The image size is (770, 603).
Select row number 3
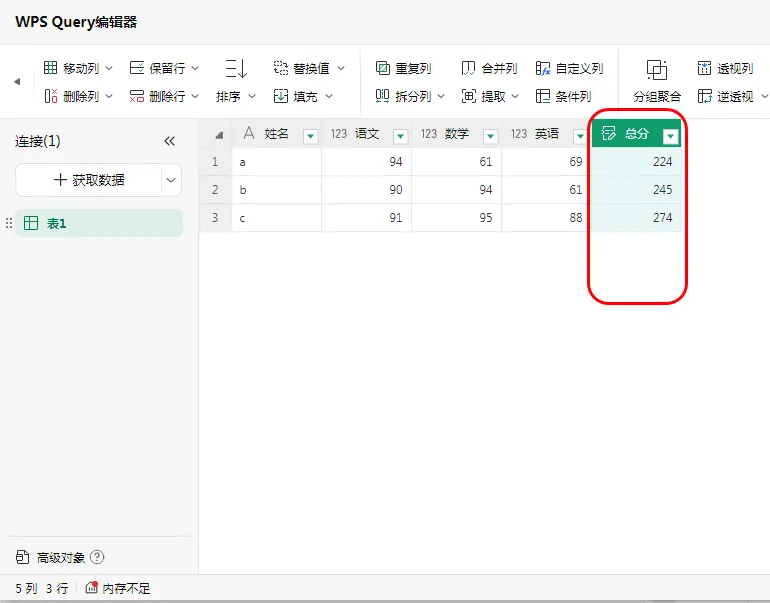[x=215, y=218]
